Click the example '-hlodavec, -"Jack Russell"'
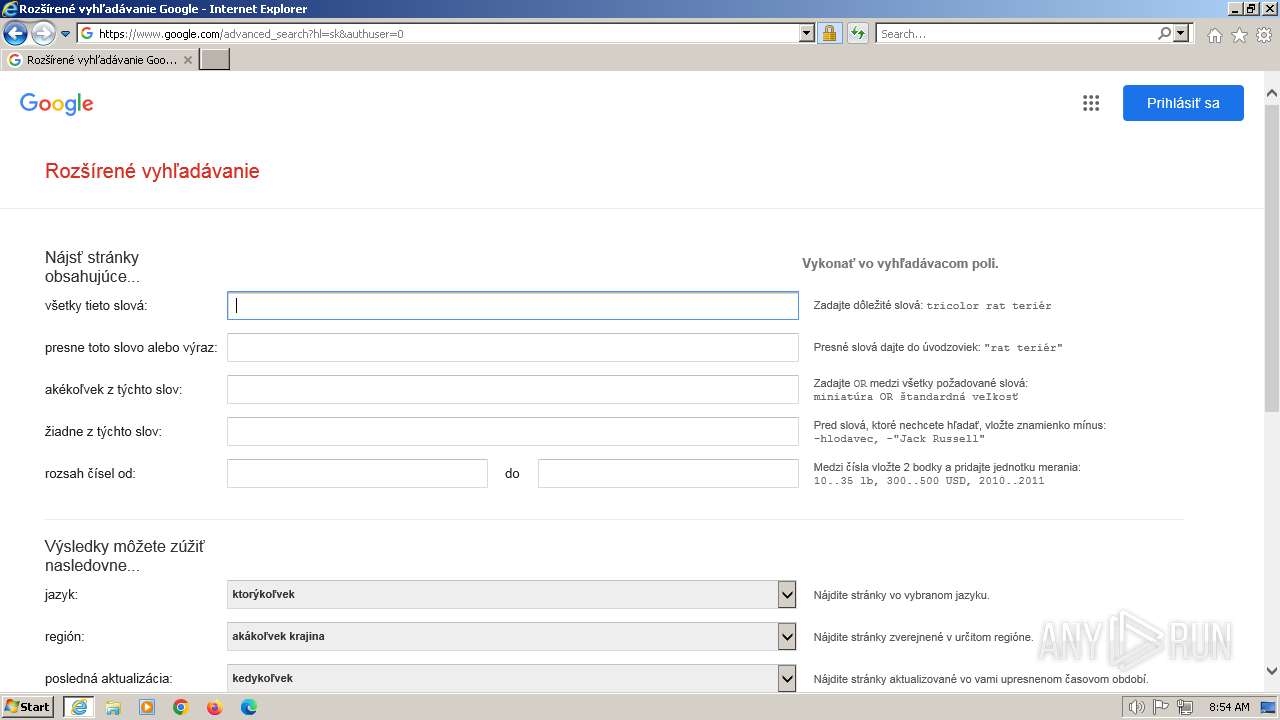This screenshot has height=720, width=1280. [900, 439]
